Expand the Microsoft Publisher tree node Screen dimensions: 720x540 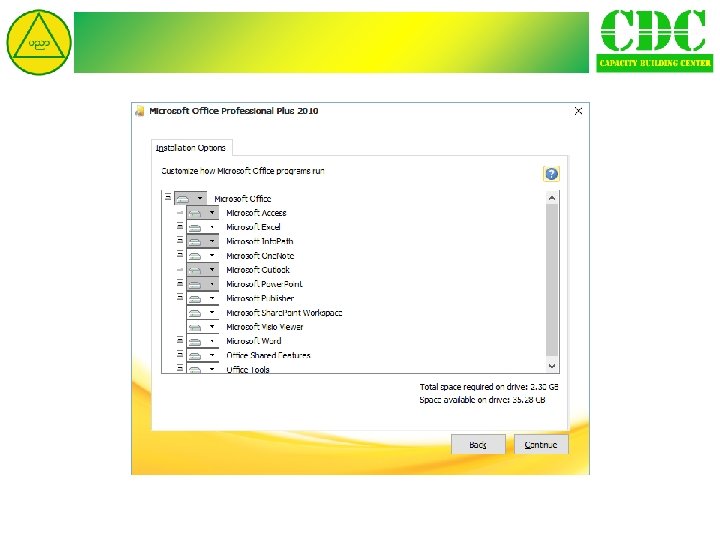point(180,297)
